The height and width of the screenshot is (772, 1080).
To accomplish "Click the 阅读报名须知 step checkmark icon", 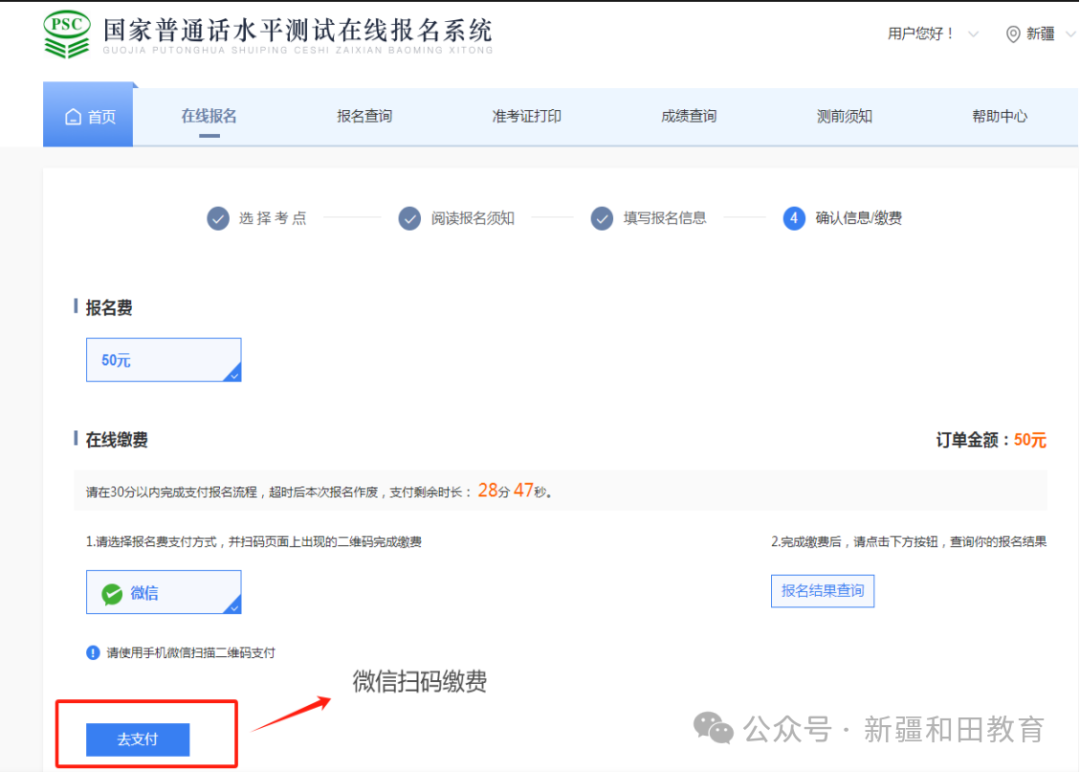I will pyautogui.click(x=410, y=218).
